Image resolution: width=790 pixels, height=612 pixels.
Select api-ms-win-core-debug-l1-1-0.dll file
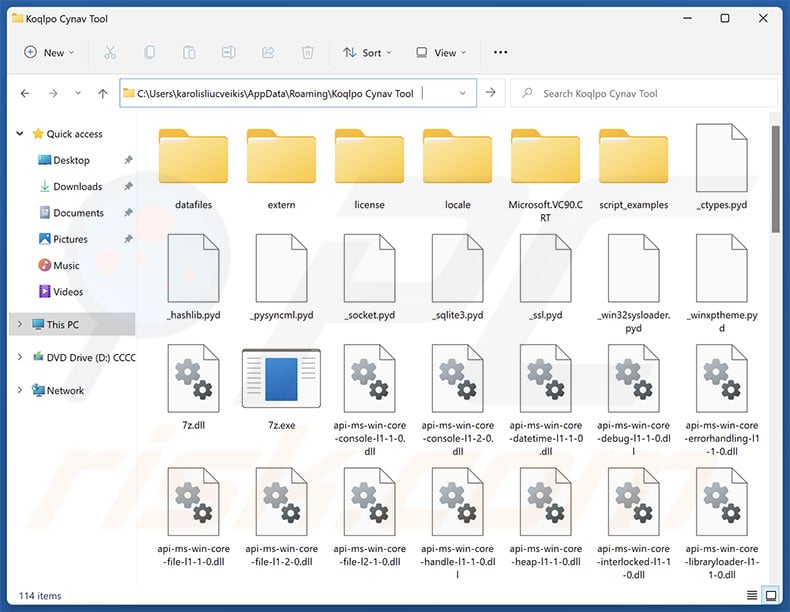click(633, 400)
